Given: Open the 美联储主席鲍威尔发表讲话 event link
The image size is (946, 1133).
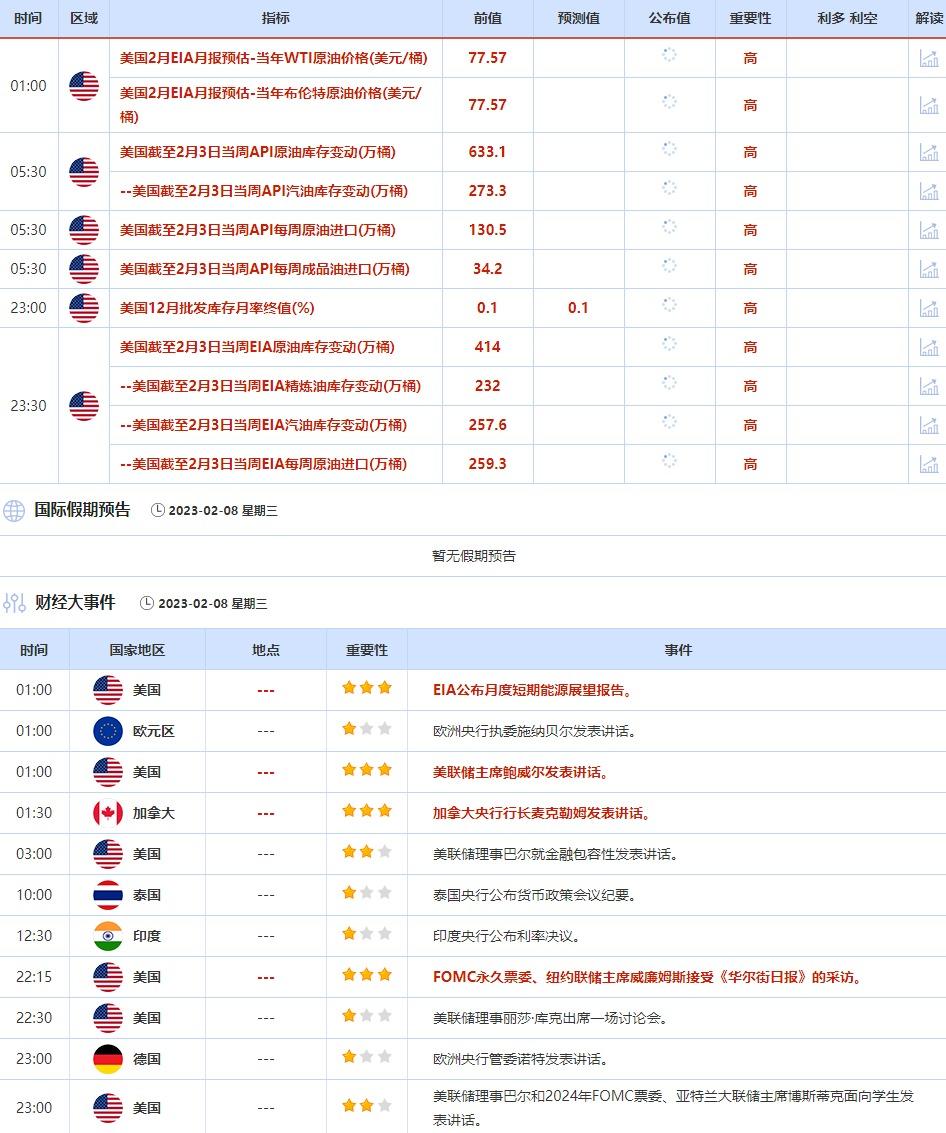Looking at the screenshot, I should point(520,772).
